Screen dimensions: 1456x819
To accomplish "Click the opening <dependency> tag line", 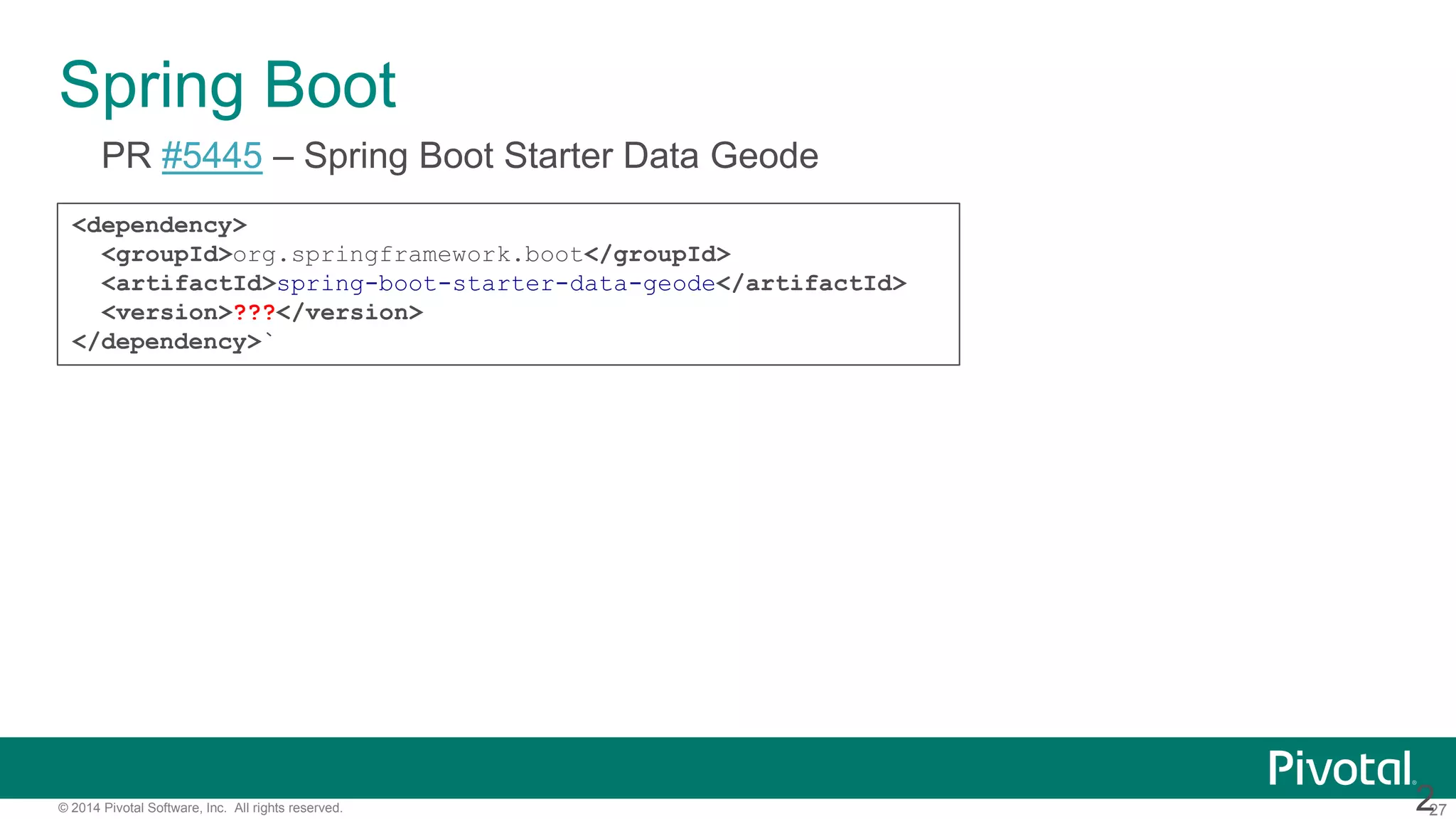I will click(159, 225).
